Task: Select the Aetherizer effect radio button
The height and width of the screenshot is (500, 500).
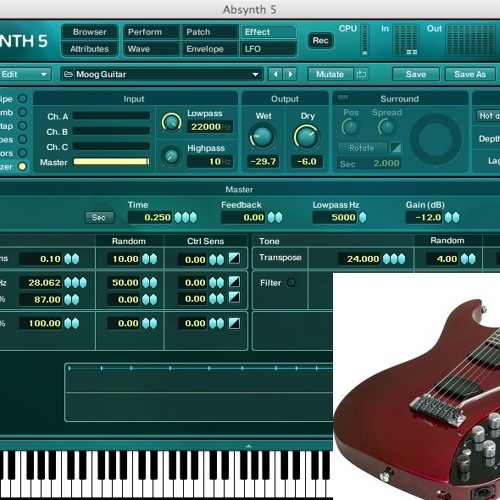Action: [x=22, y=166]
